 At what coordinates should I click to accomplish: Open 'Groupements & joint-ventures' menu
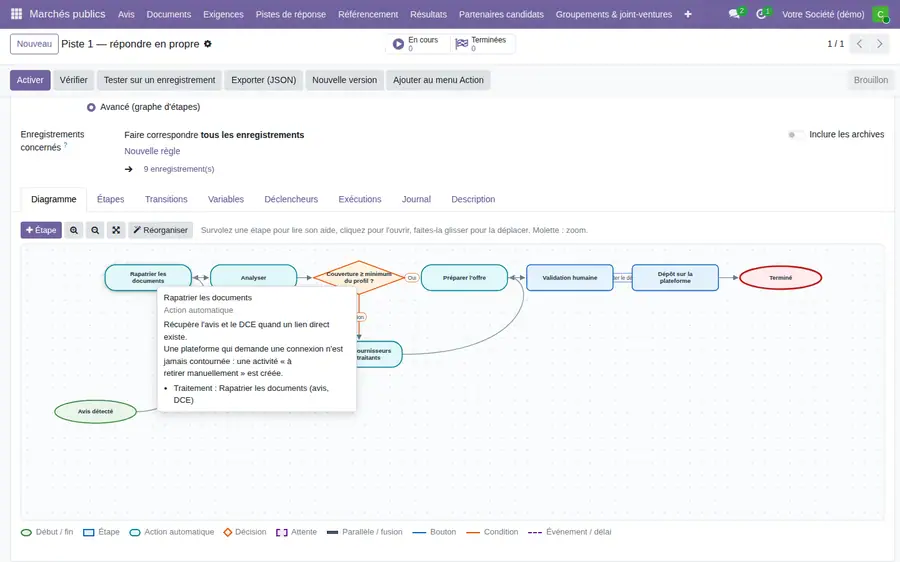pos(614,14)
